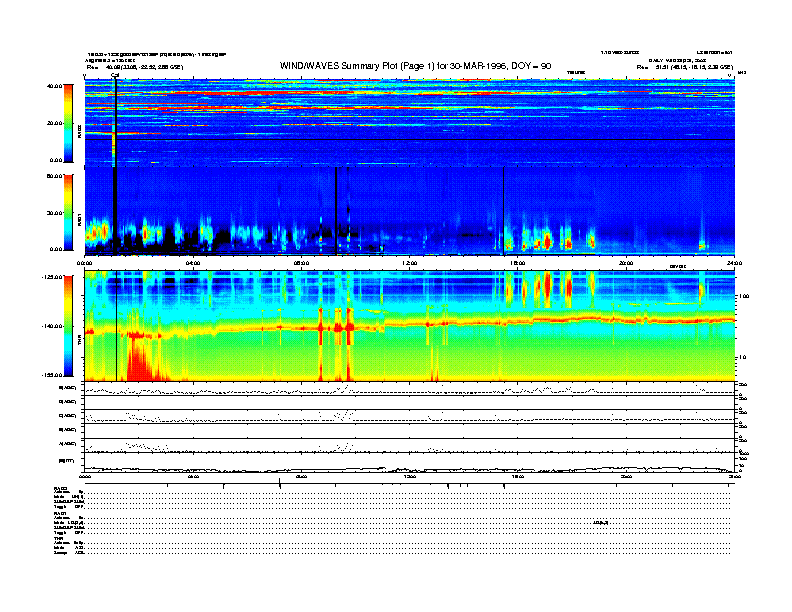
Task: Click the TNR spectrogram panel
Action: pos(410,326)
